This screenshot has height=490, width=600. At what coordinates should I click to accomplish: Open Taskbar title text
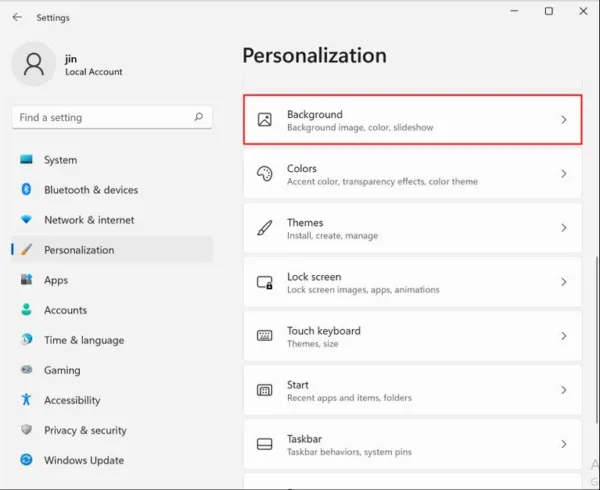(x=304, y=439)
